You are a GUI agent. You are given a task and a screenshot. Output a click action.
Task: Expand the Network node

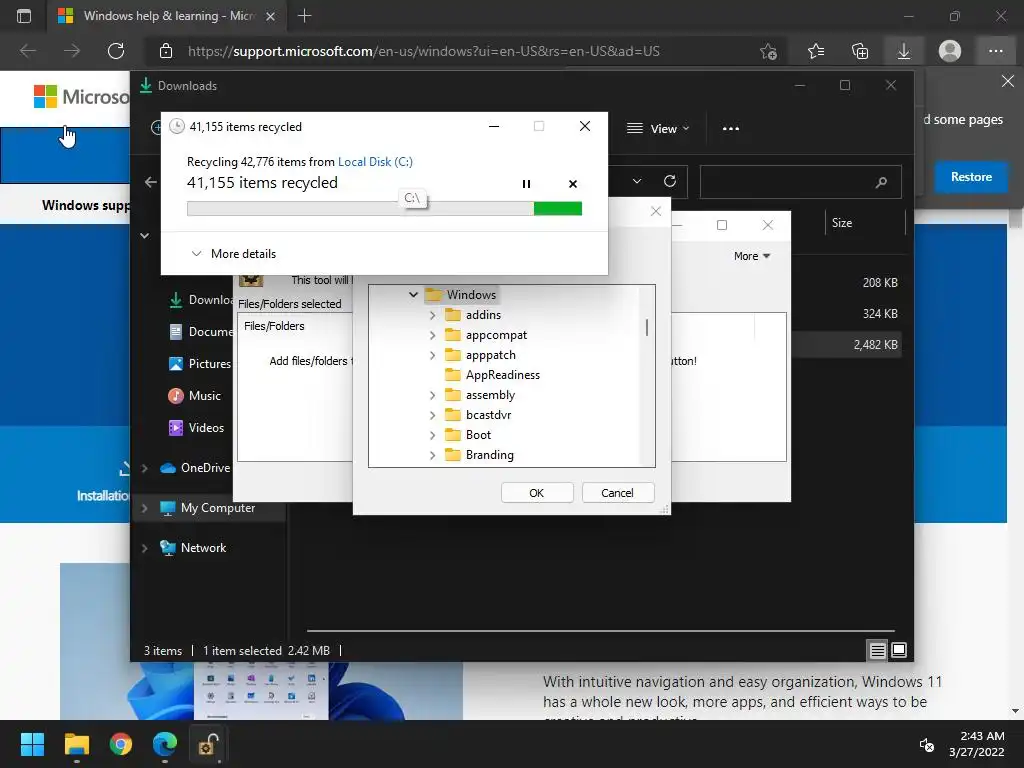[x=145, y=549]
